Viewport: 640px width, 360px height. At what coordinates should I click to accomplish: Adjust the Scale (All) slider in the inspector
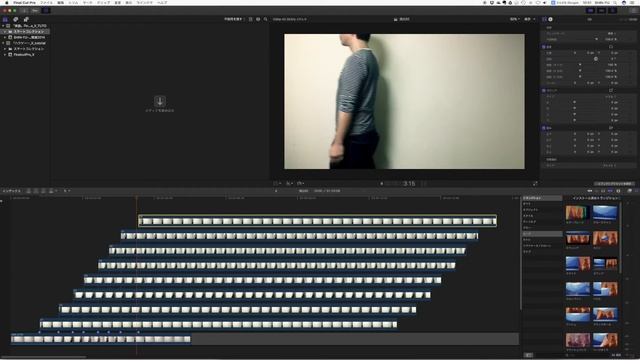click(580, 64)
